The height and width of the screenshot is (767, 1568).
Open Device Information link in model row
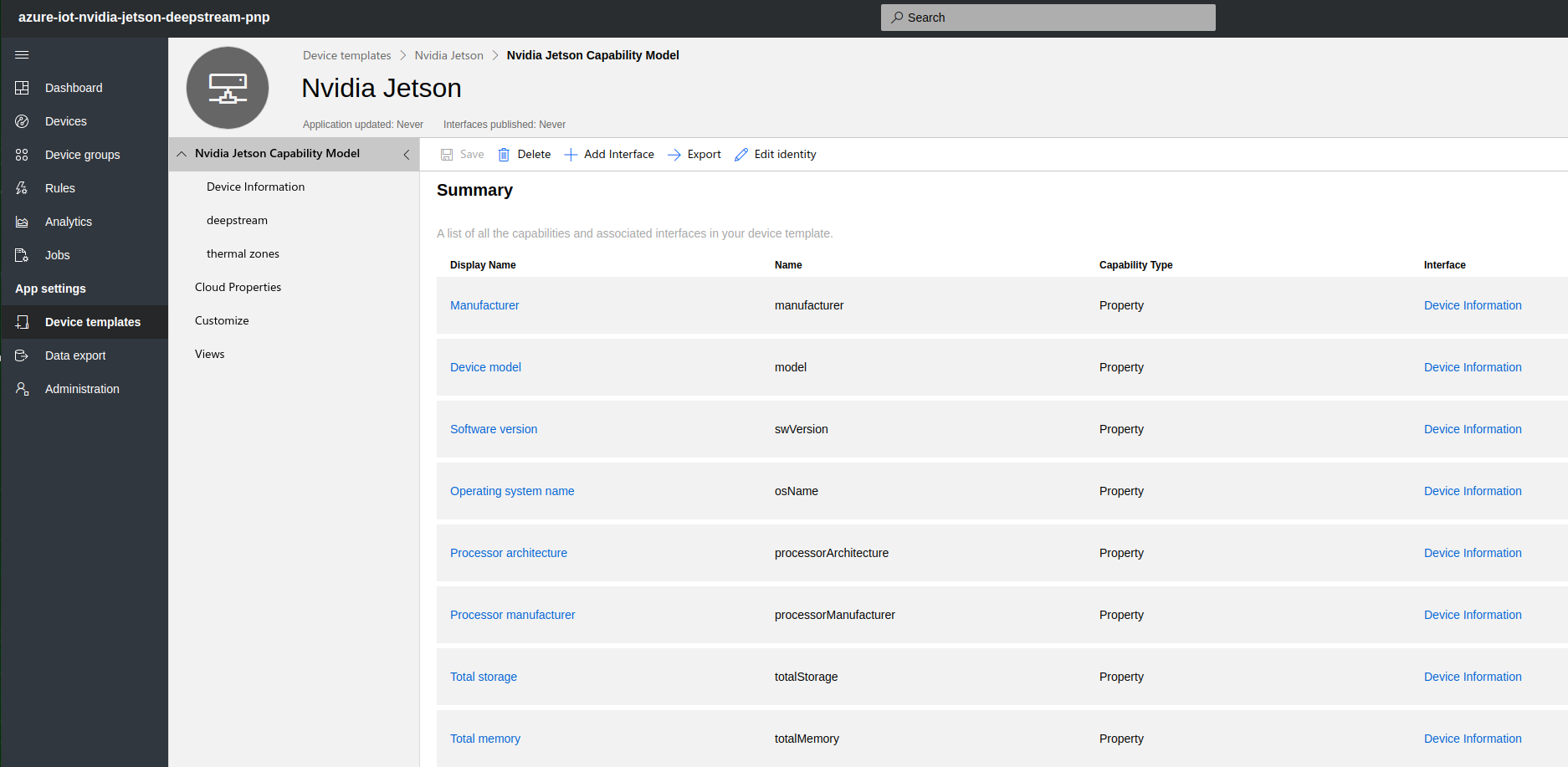point(1473,367)
